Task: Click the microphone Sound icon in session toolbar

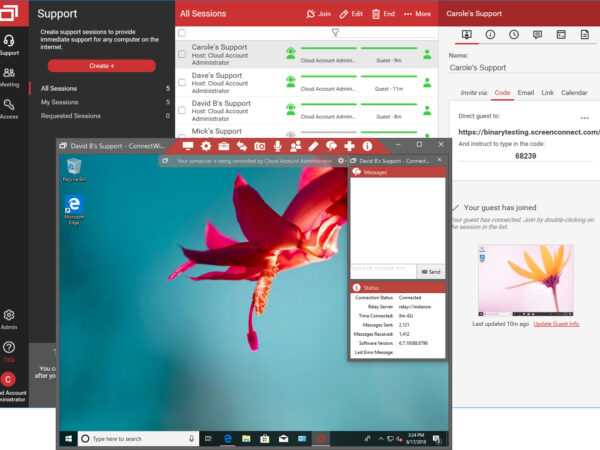Action: click(x=278, y=146)
